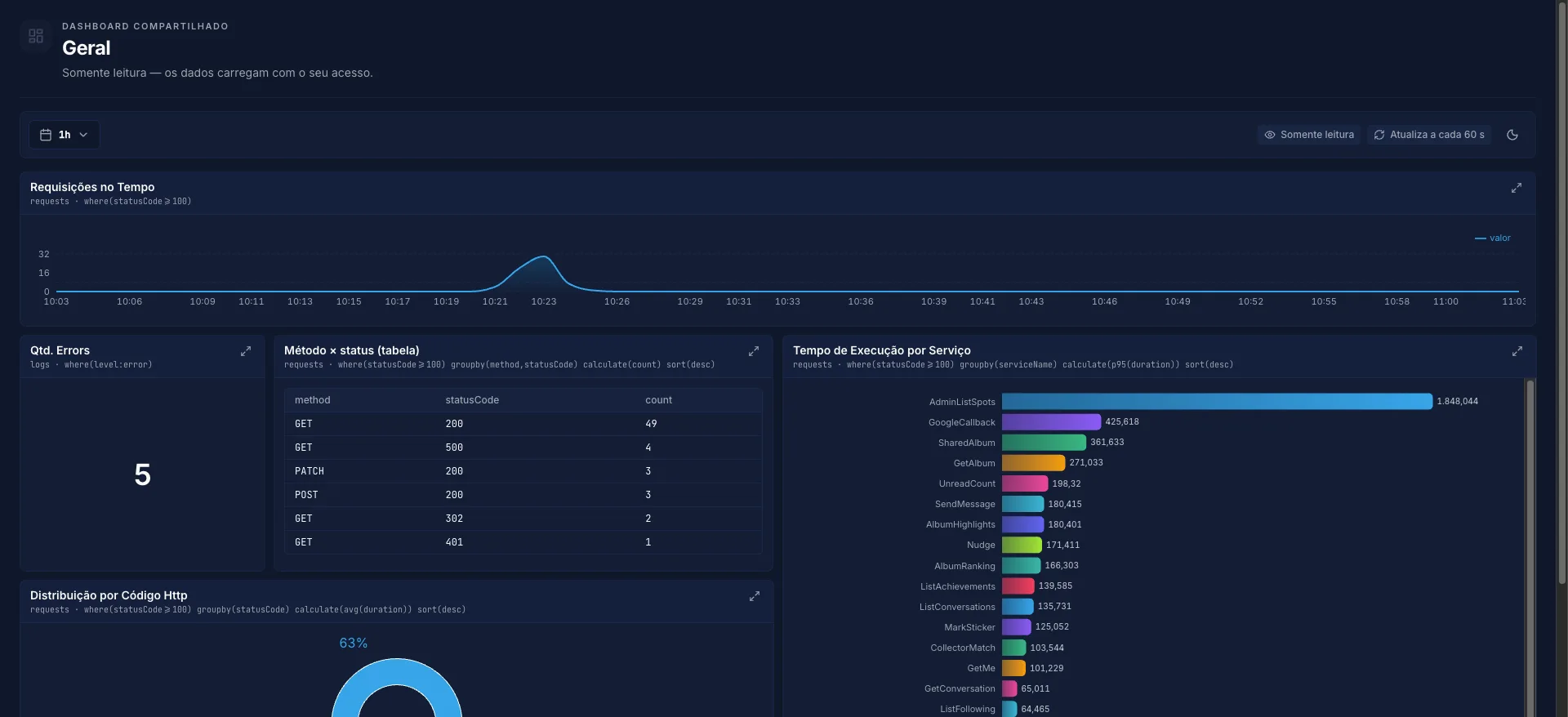Select the GET 302 table row

(x=523, y=519)
